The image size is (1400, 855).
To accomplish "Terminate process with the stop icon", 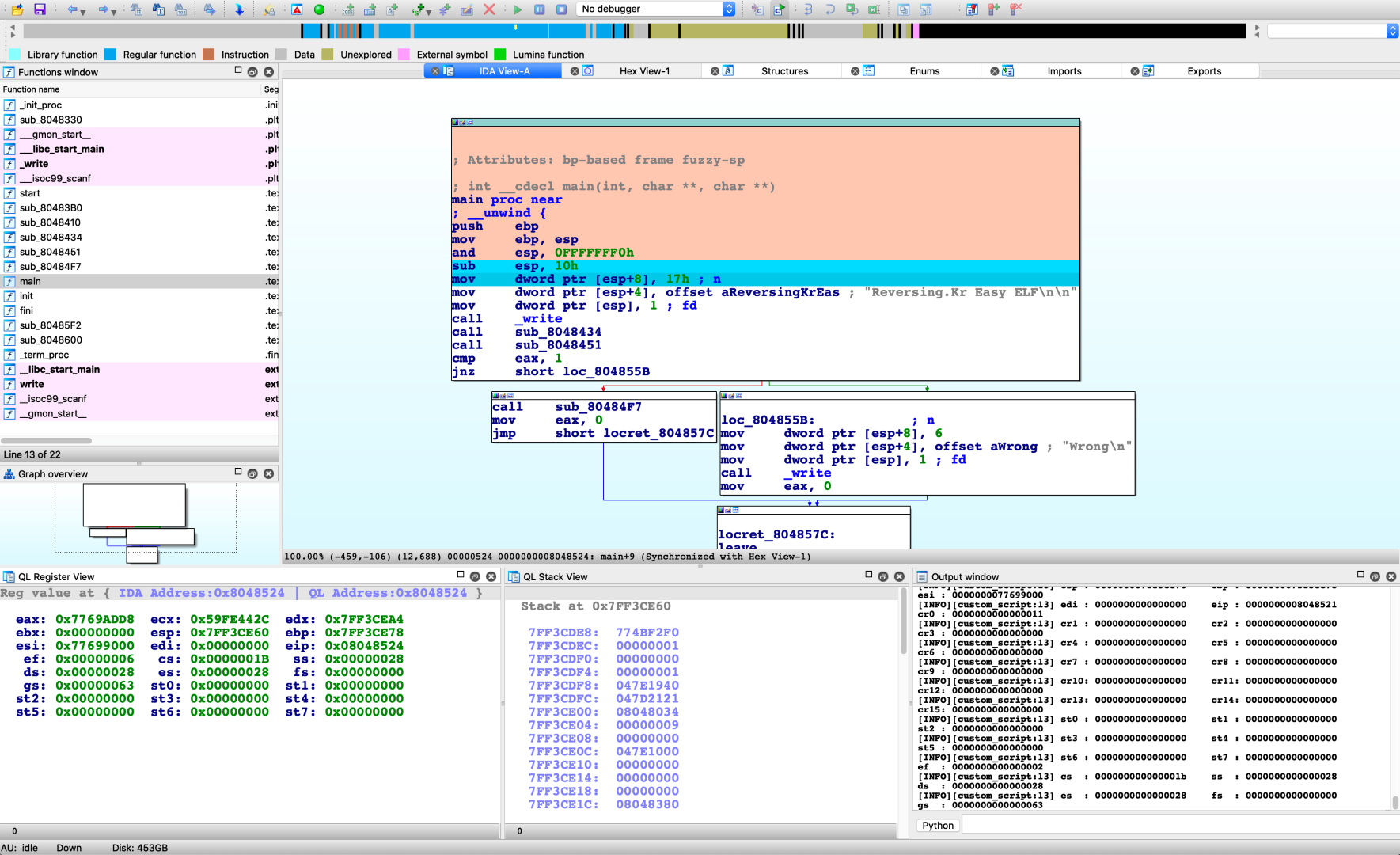I will 561,9.
